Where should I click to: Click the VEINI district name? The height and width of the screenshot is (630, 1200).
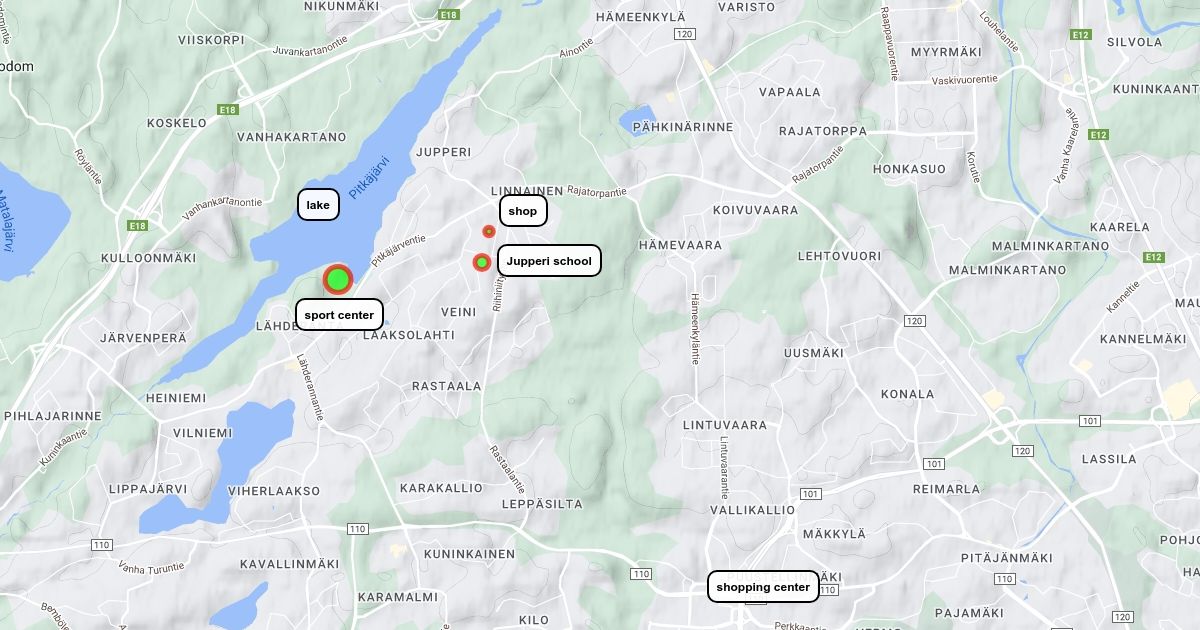coord(459,312)
